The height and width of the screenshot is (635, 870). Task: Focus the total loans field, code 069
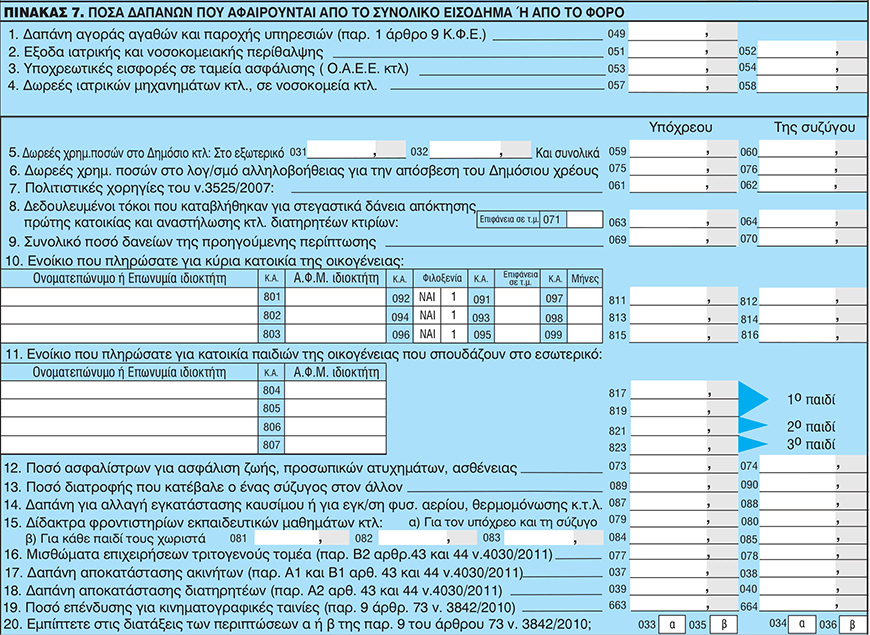[x=684, y=239]
